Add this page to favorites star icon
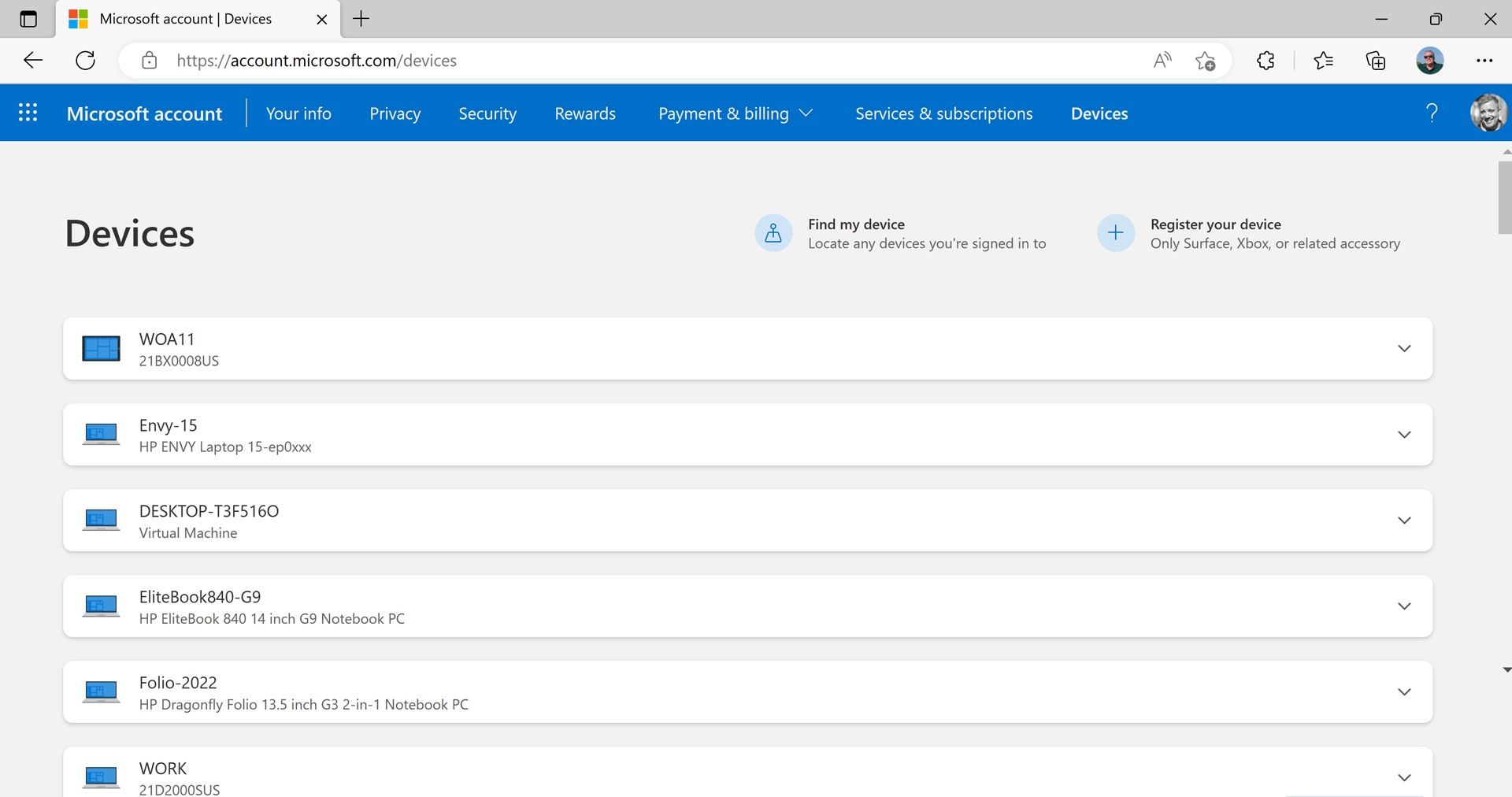The height and width of the screenshot is (797, 1512). click(x=1205, y=61)
